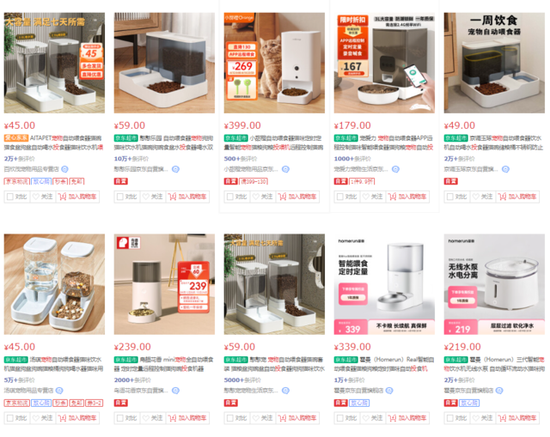Tick the compare checkbox under ¥239.00 feeder

click(120, 418)
